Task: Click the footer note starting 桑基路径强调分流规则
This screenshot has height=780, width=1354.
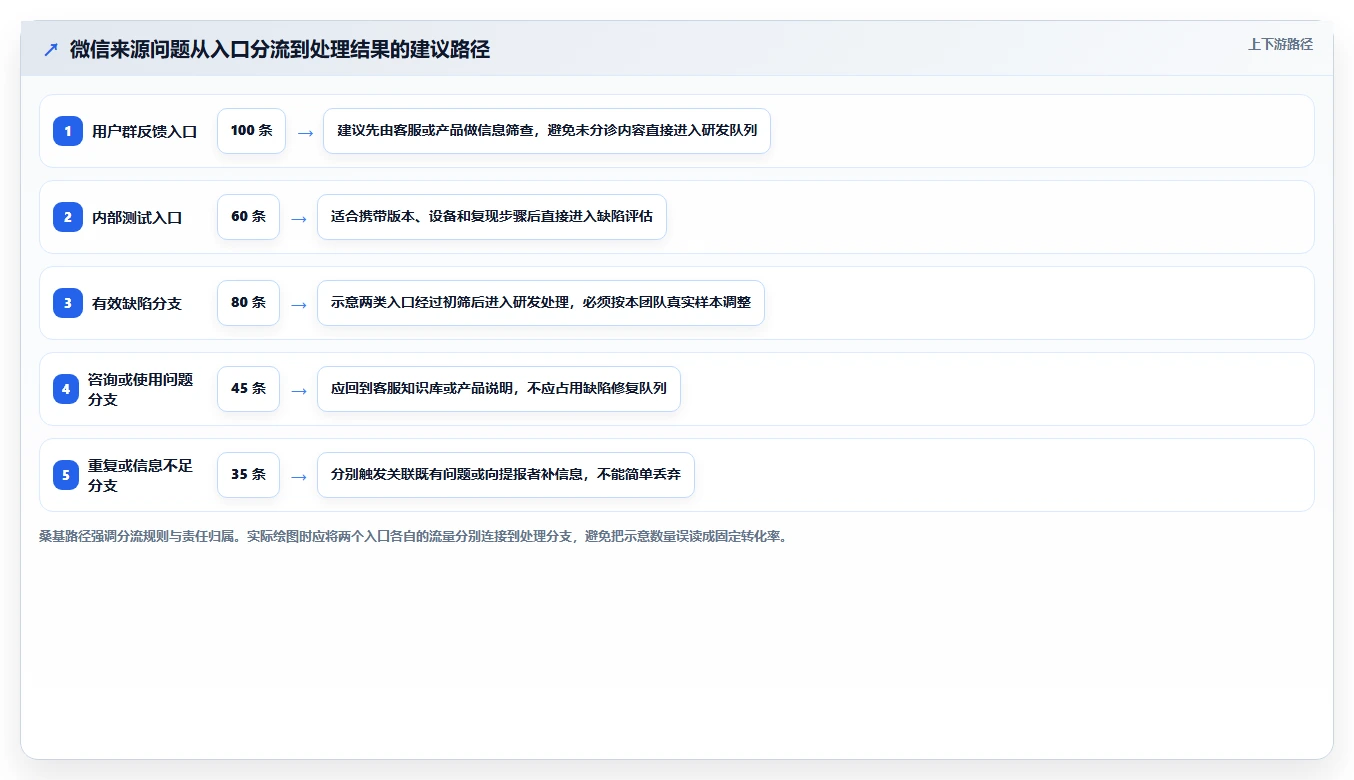Action: pyautogui.click(x=413, y=536)
